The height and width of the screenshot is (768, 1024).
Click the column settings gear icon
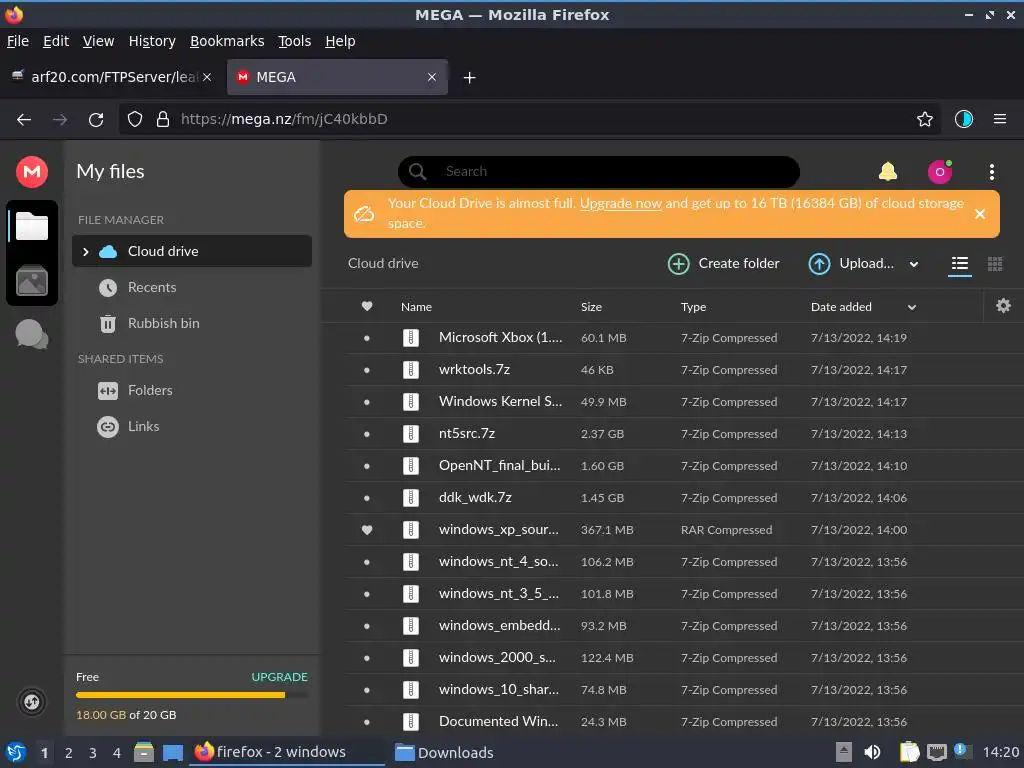point(1003,306)
